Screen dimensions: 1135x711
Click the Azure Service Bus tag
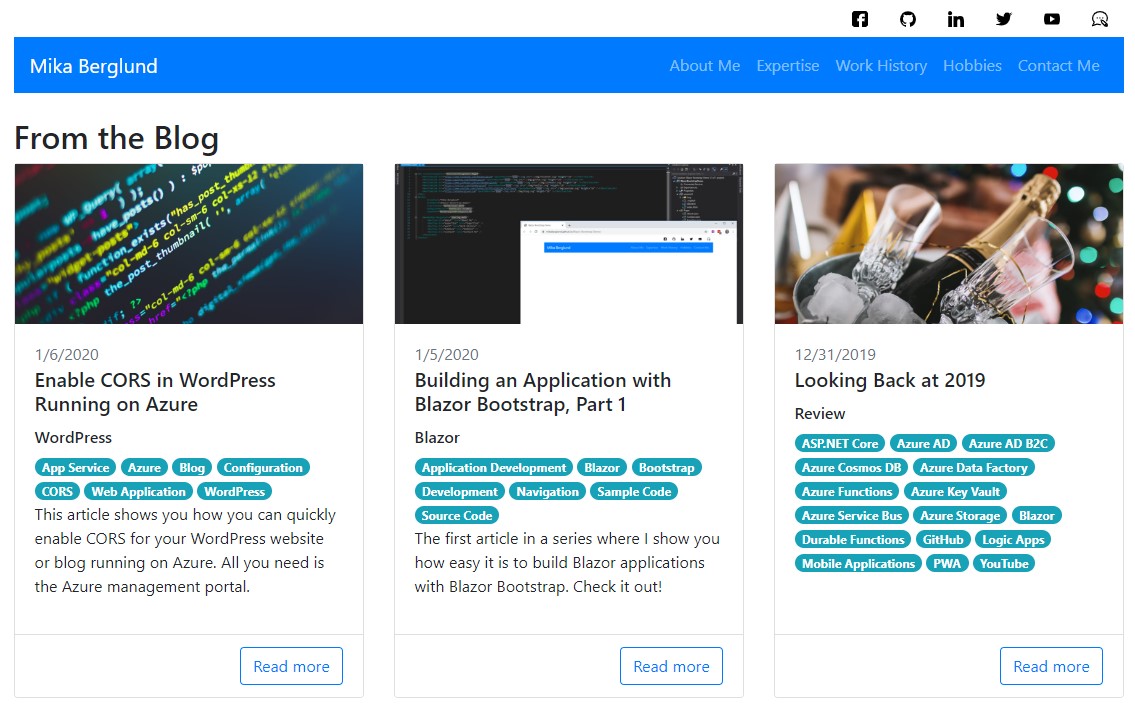tap(852, 516)
